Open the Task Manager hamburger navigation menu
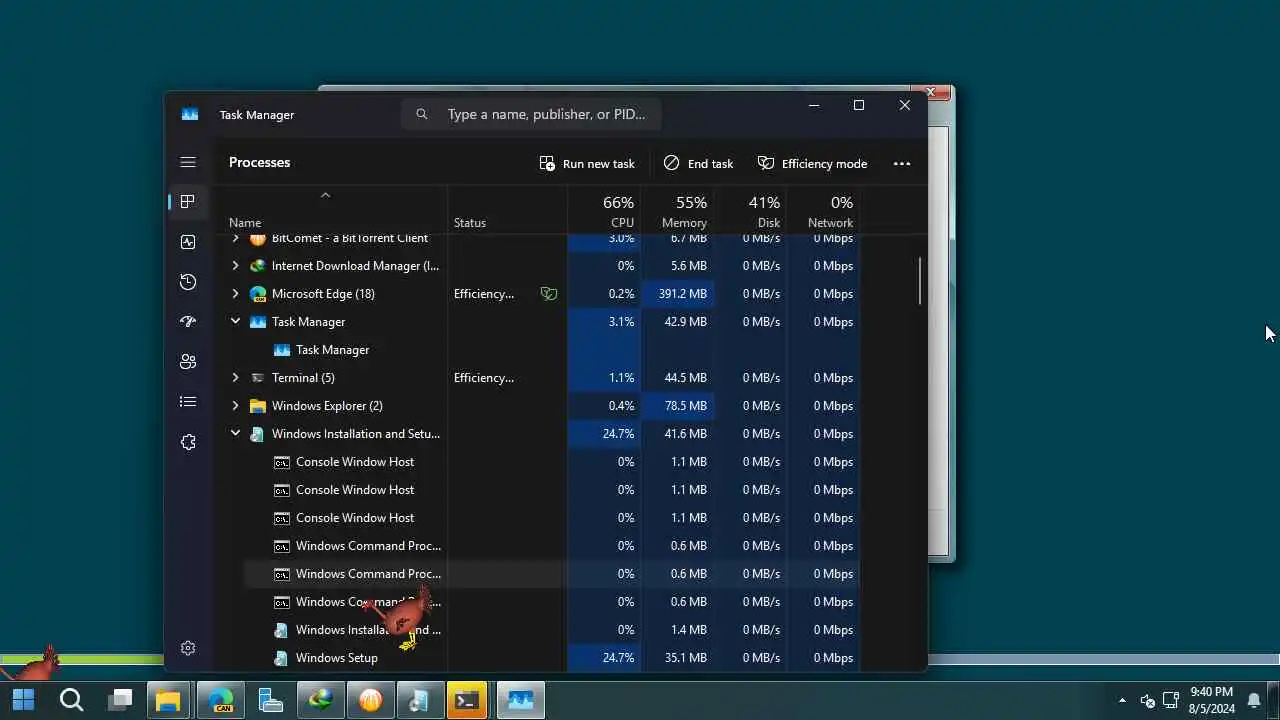Screen dimensions: 1280x720 [188, 162]
